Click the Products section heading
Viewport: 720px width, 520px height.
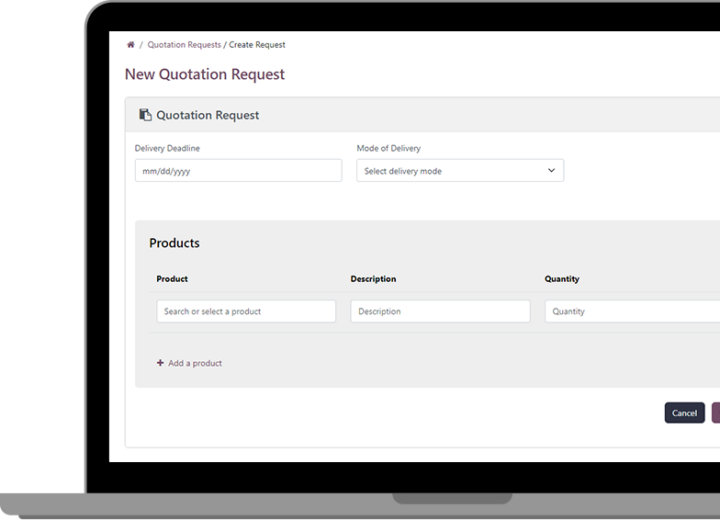174,243
